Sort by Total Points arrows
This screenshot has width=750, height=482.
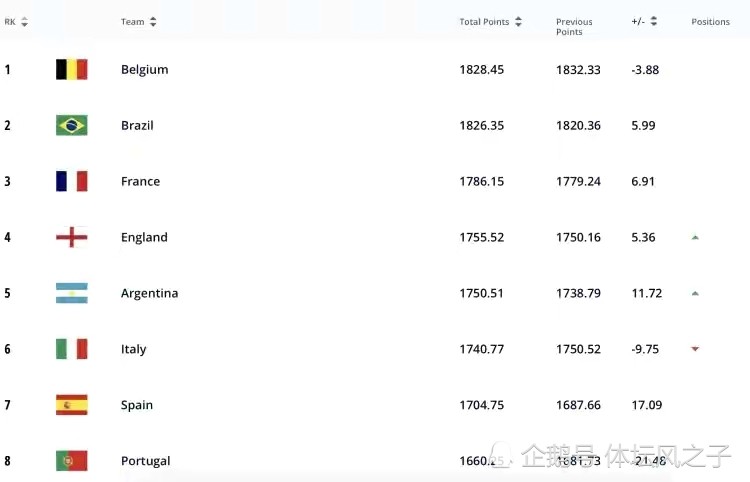518,22
